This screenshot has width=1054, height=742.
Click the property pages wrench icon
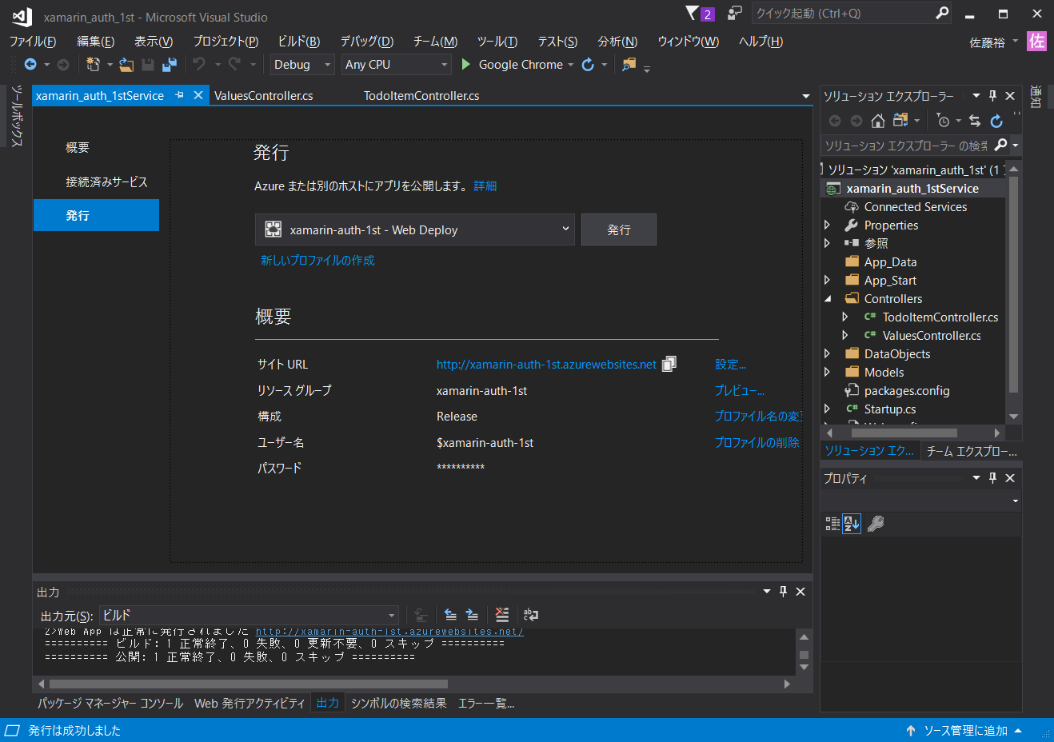tap(875, 524)
